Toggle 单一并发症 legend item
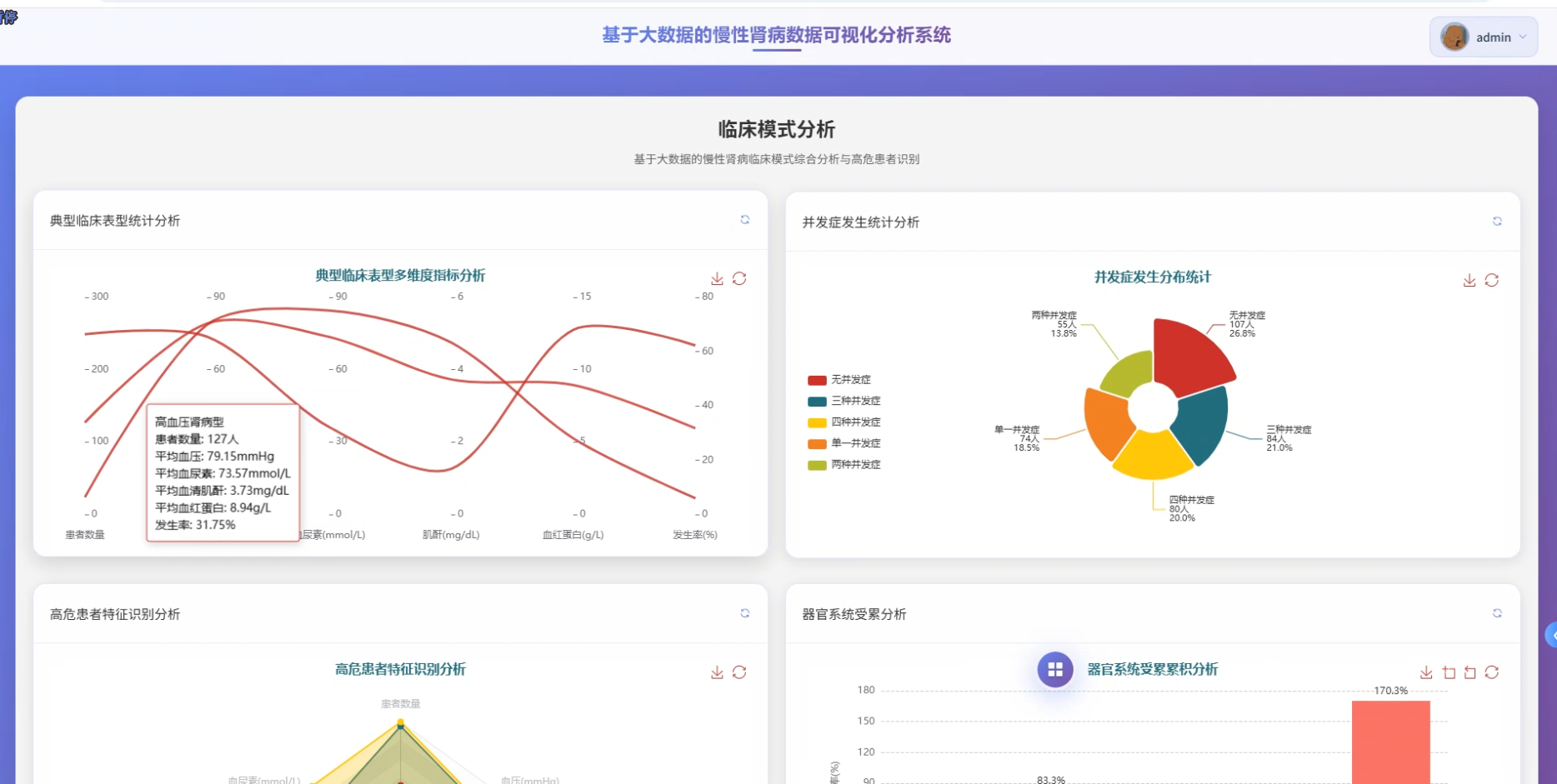Viewport: 1557px width, 784px height. 844,443
